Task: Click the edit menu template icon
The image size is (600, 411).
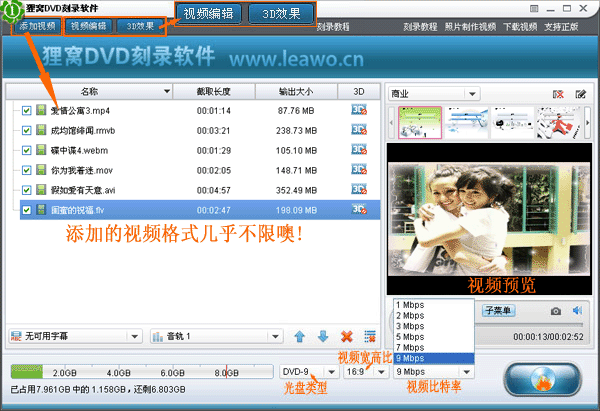Action: [x=580, y=94]
